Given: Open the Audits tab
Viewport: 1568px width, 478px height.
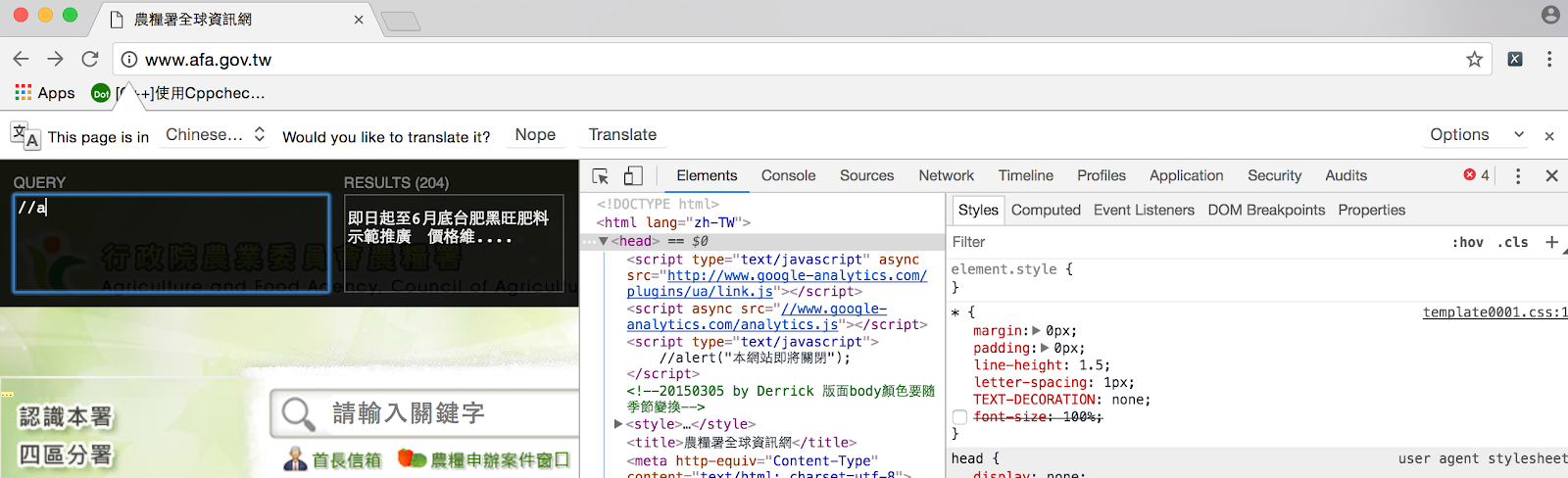Looking at the screenshot, I should (1346, 175).
